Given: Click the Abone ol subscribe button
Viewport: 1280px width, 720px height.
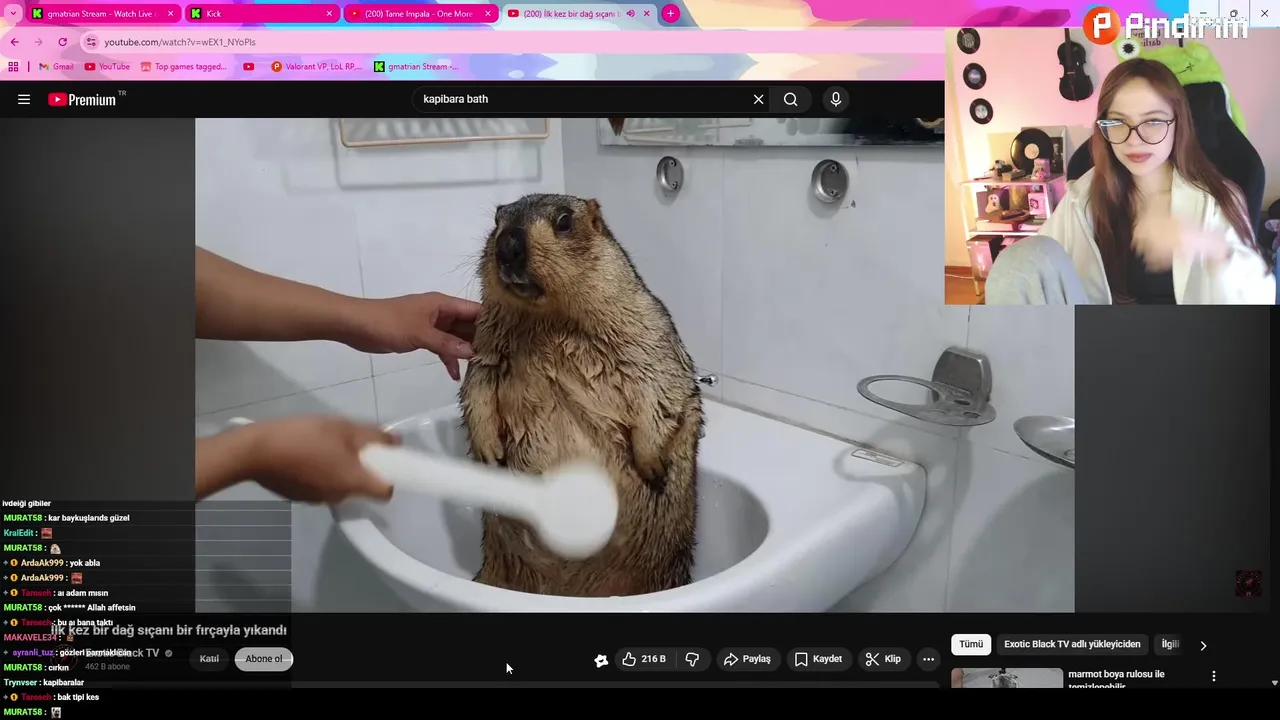Looking at the screenshot, I should (264, 659).
